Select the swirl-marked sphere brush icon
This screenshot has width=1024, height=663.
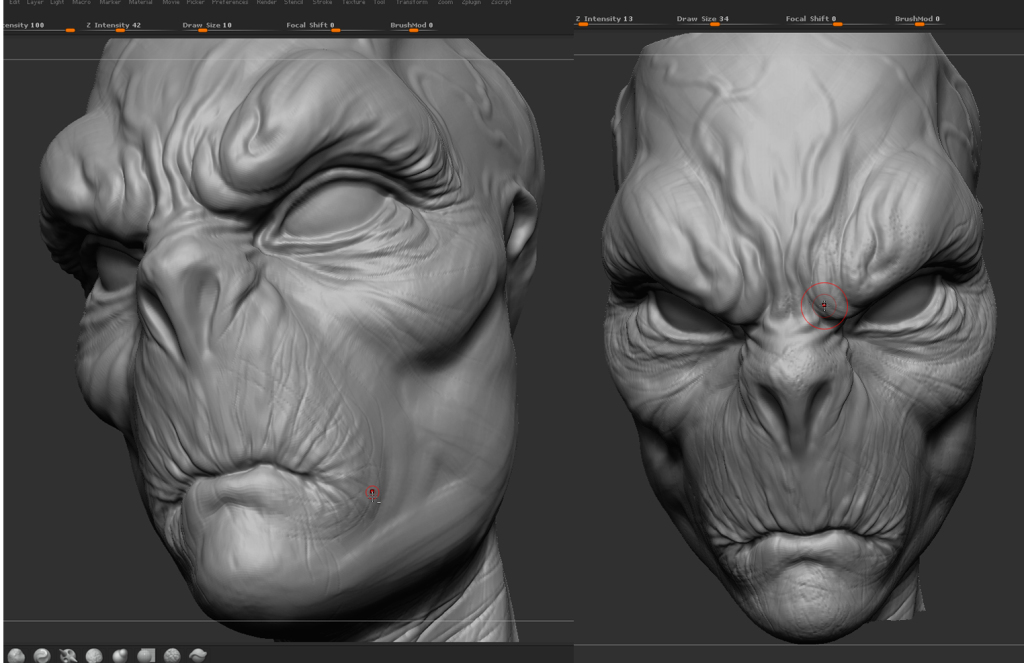(42, 655)
